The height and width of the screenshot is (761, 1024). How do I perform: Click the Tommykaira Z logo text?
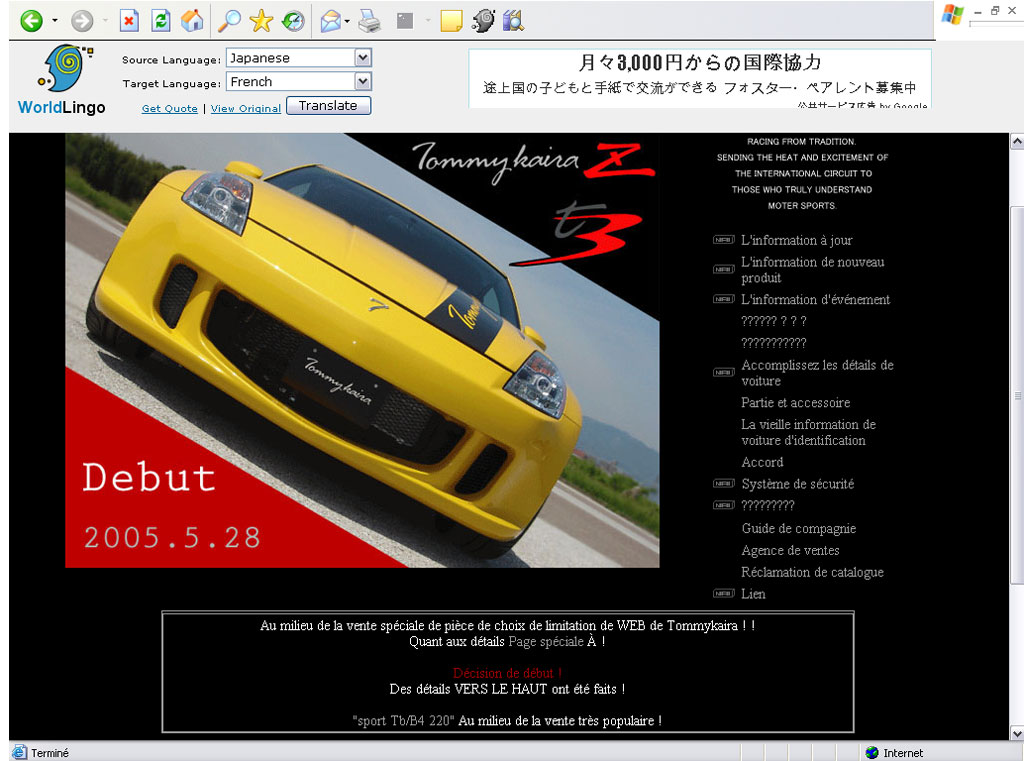[x=534, y=161]
